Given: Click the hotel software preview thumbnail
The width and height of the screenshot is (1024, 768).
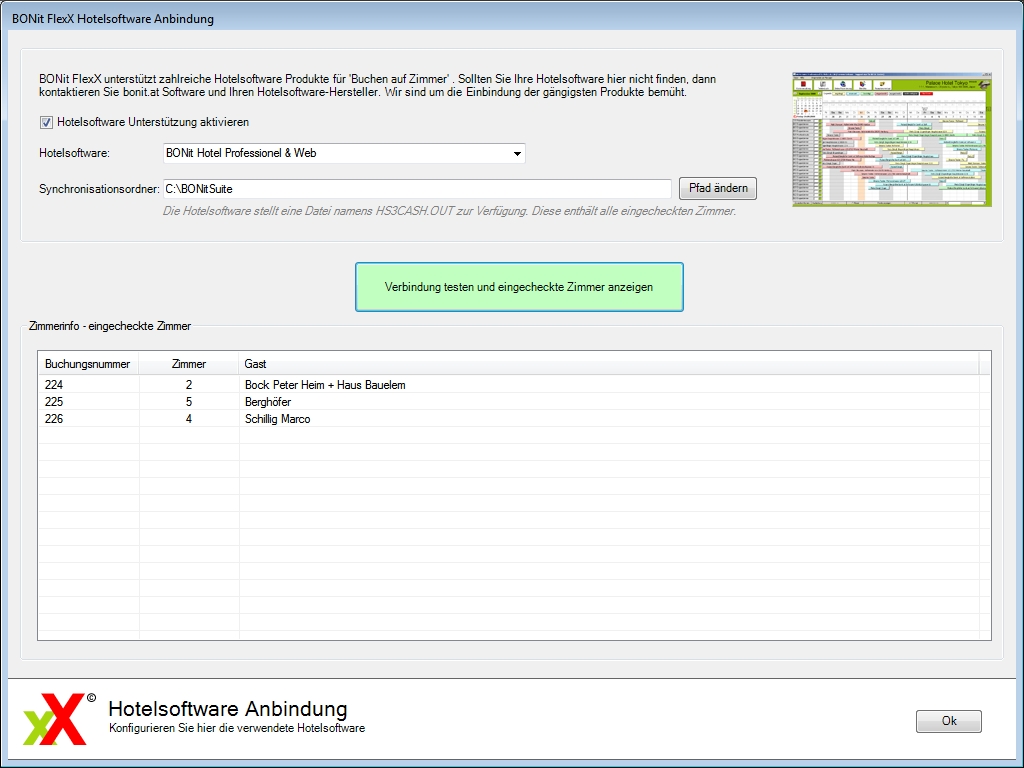Looking at the screenshot, I should 892,140.
